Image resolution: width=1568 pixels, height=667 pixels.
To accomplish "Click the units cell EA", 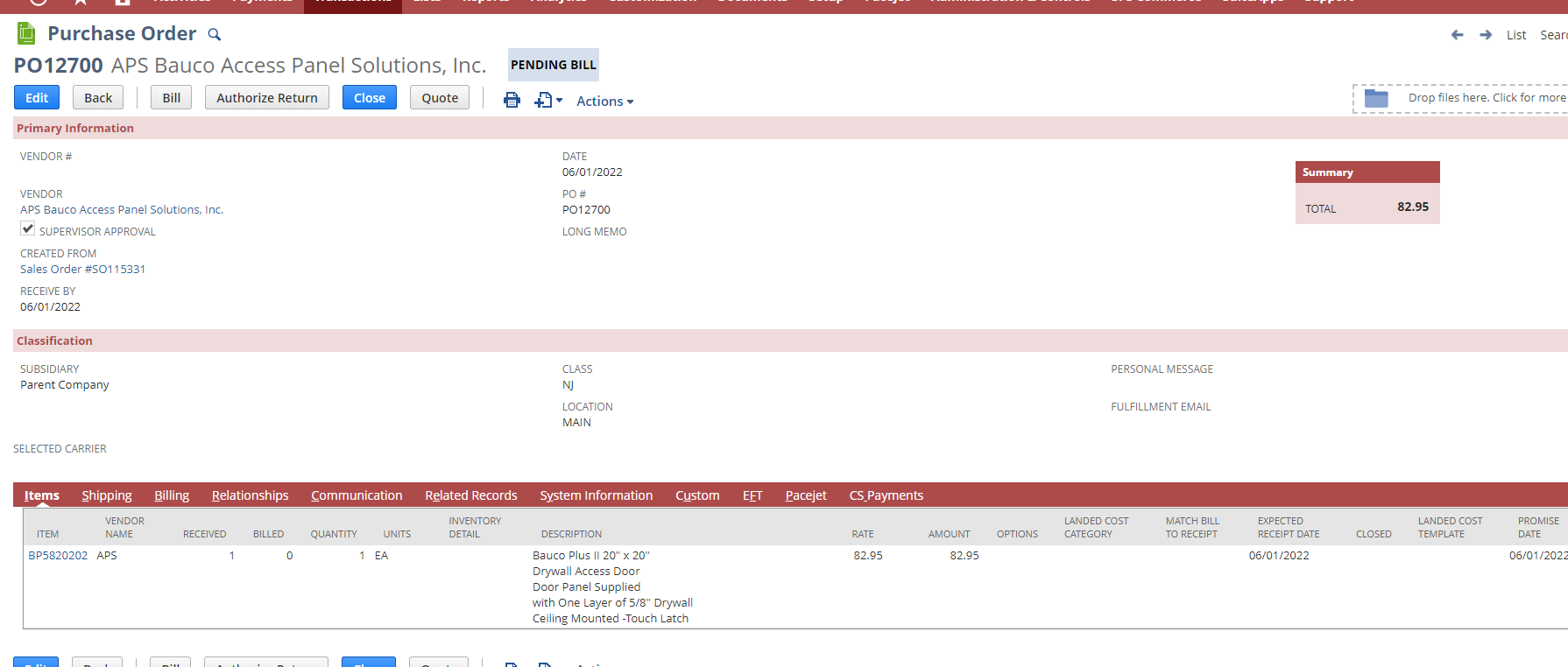I will tap(381, 556).
